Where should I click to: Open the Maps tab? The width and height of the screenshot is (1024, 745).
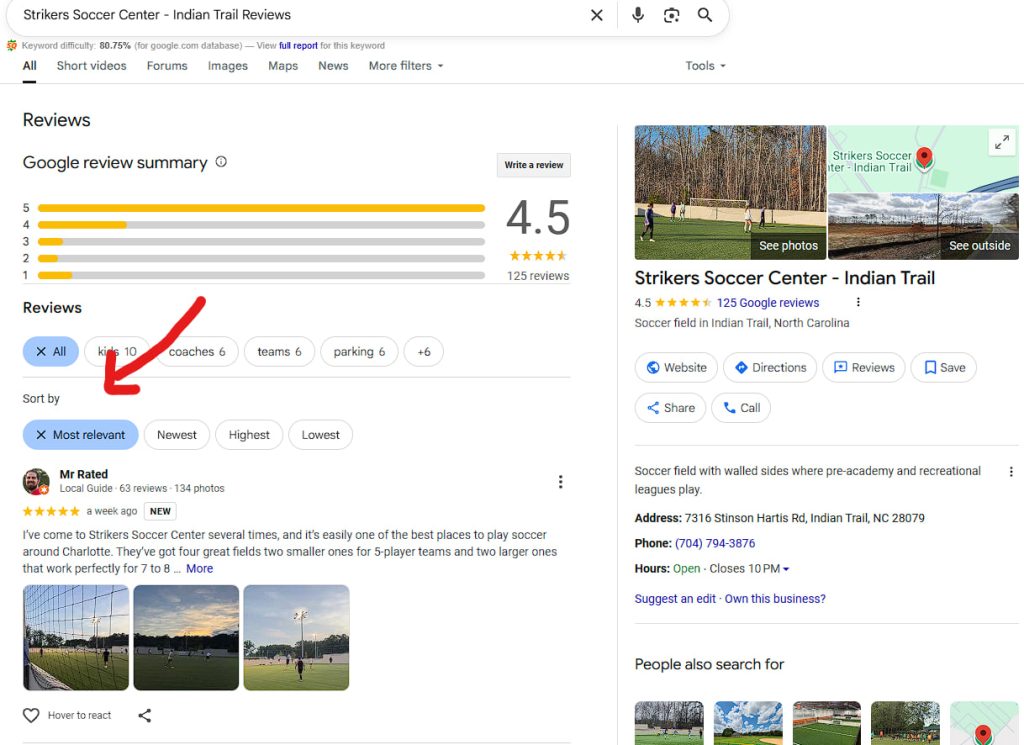point(283,66)
